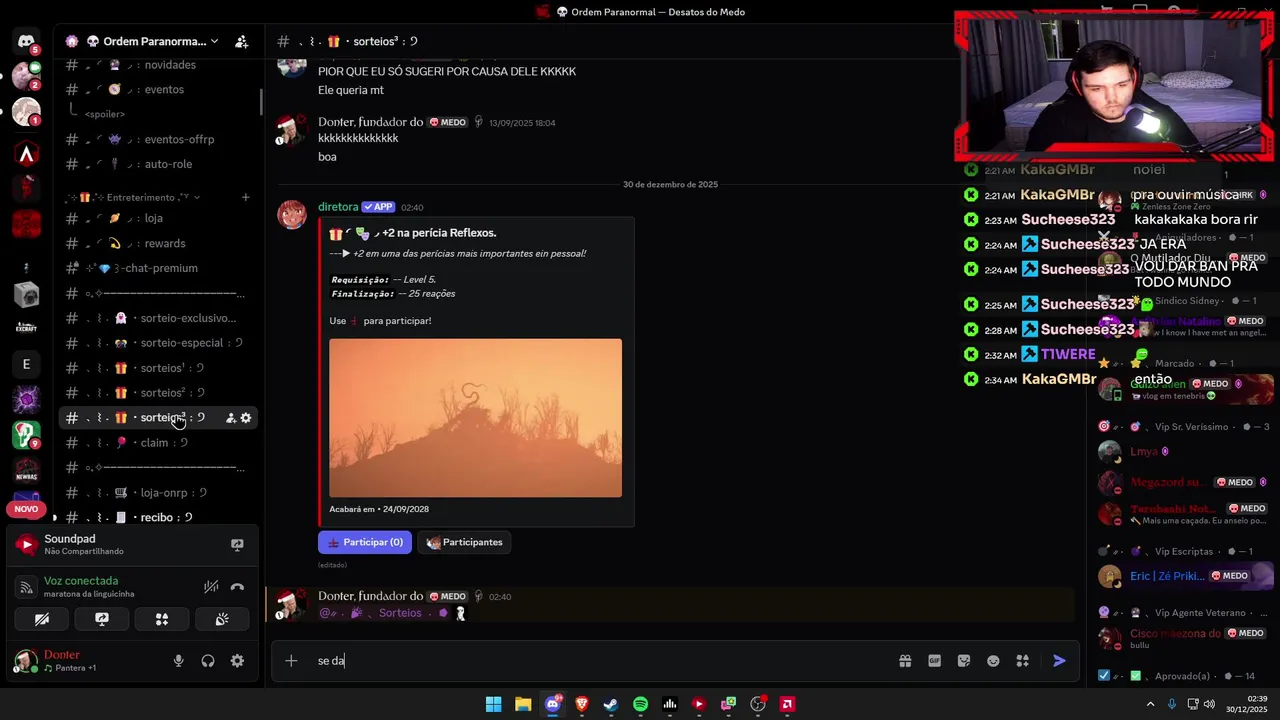Click the invite members icon beside server name

click(x=241, y=41)
